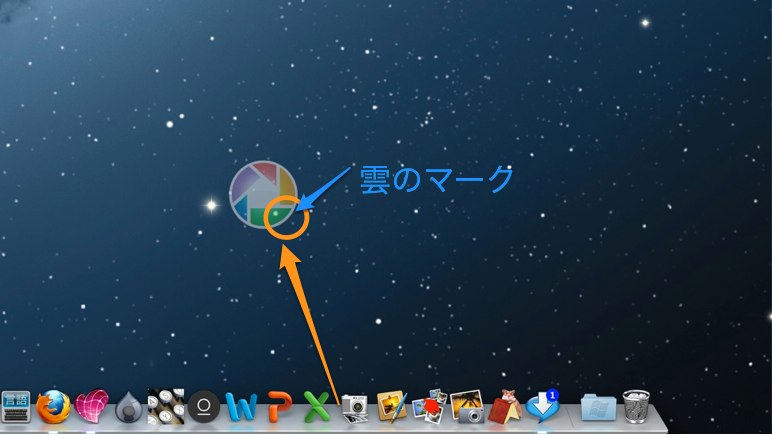
Task: Launch the dark round circle-logo app
Action: pos(204,407)
